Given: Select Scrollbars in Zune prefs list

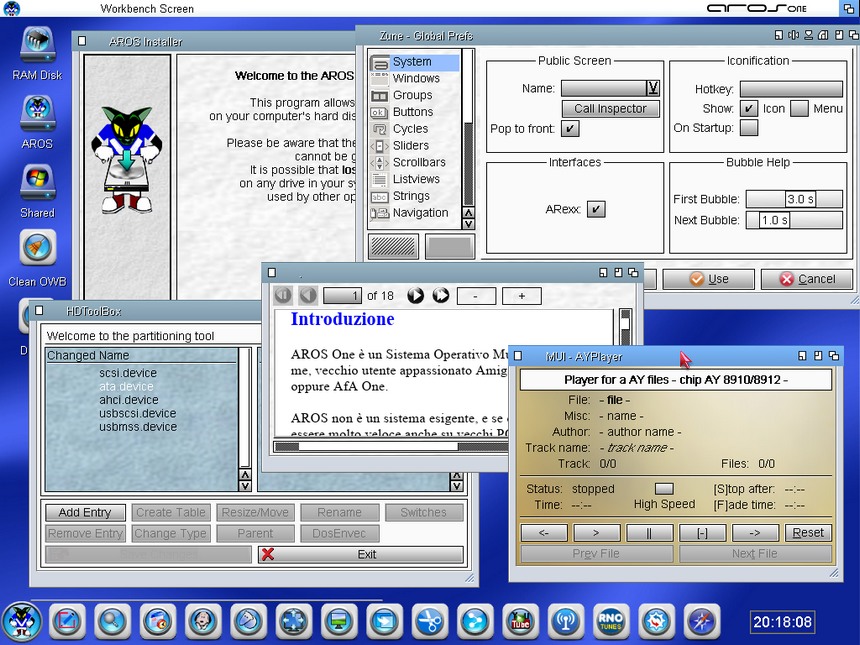Looking at the screenshot, I should (x=415, y=162).
